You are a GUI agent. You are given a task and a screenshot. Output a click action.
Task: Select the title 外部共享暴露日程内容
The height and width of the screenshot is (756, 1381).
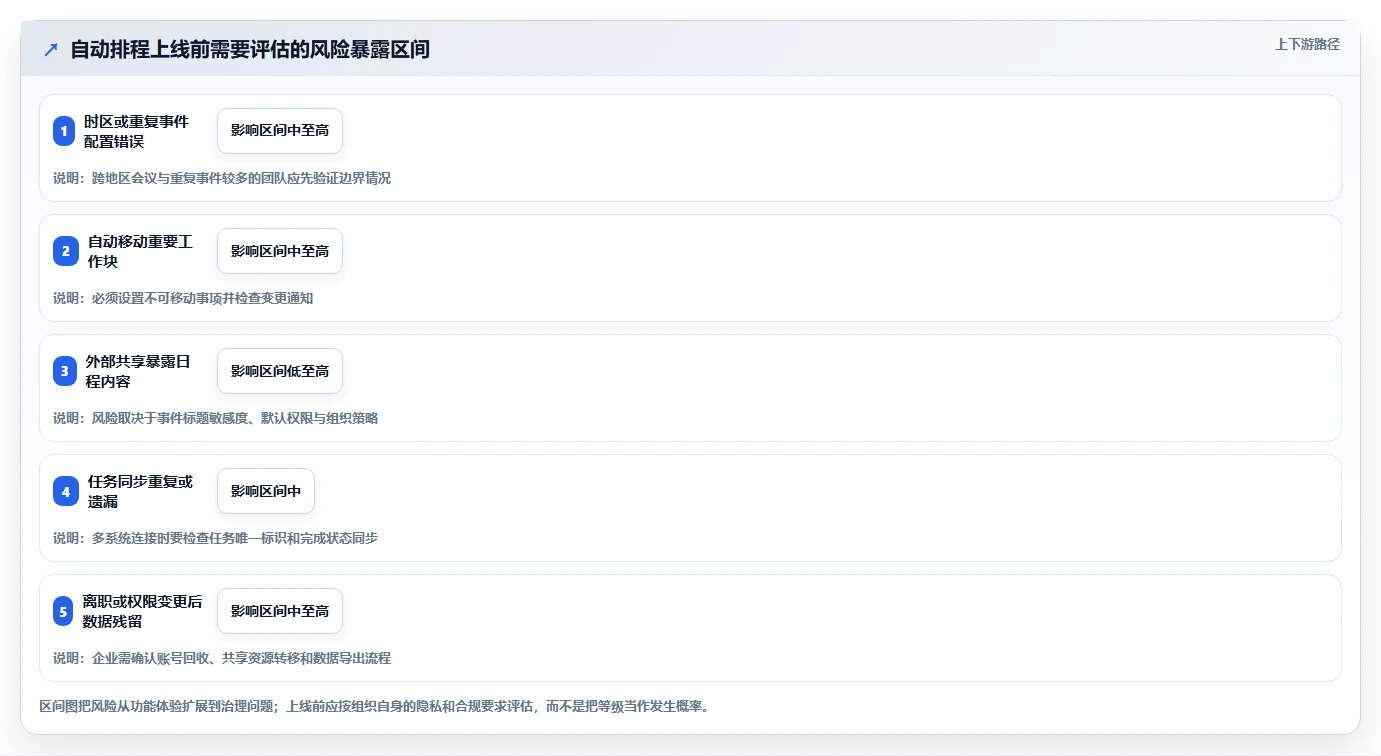click(x=138, y=371)
